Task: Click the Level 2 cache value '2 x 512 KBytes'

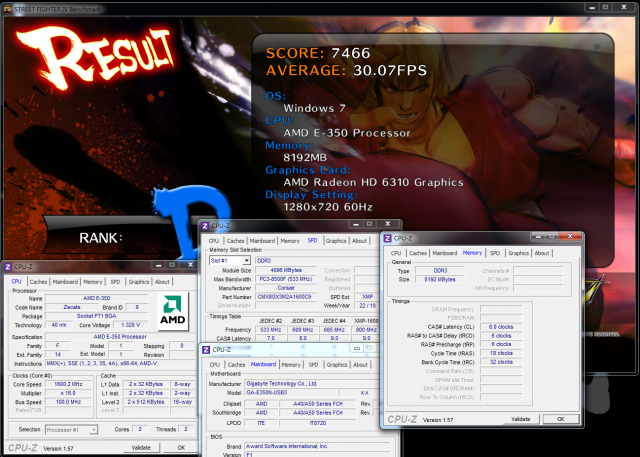Action: pos(146,402)
